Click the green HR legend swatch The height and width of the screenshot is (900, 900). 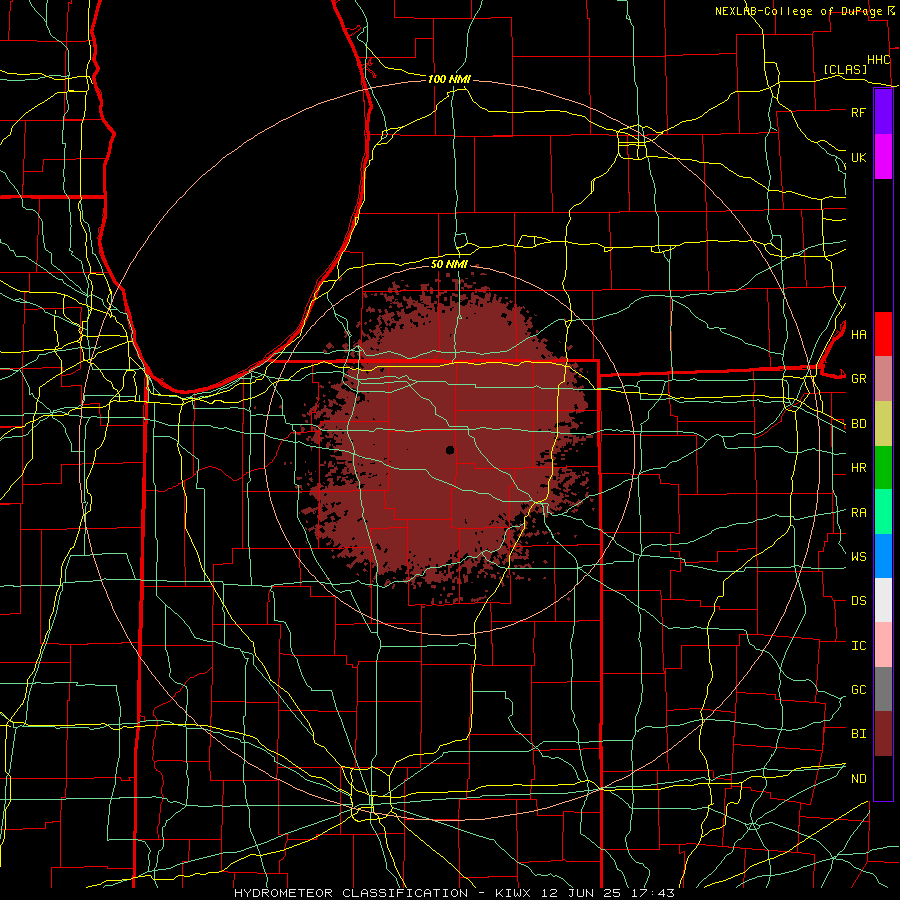coord(883,468)
